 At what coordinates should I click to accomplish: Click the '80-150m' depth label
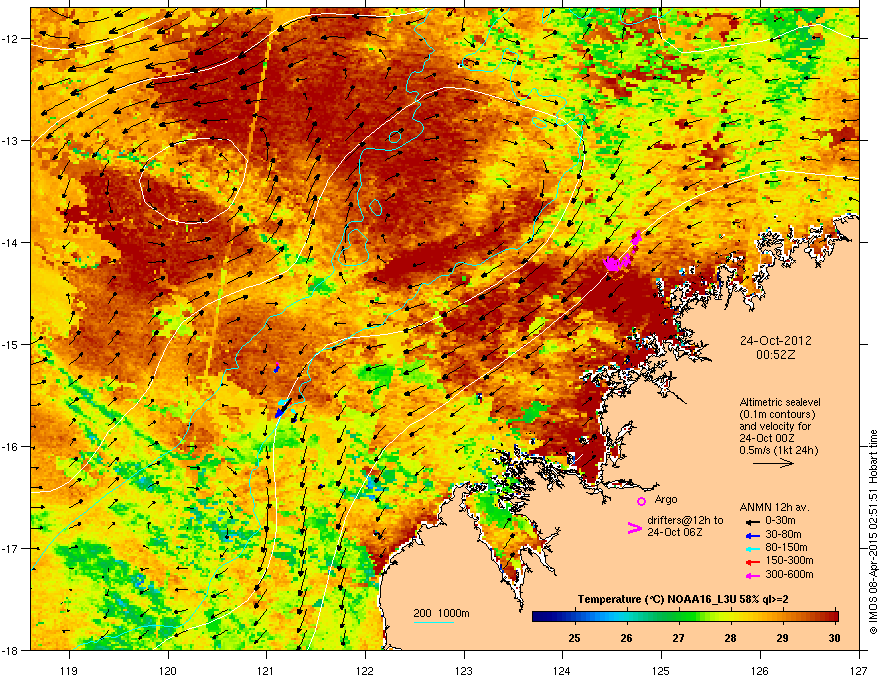(786, 548)
